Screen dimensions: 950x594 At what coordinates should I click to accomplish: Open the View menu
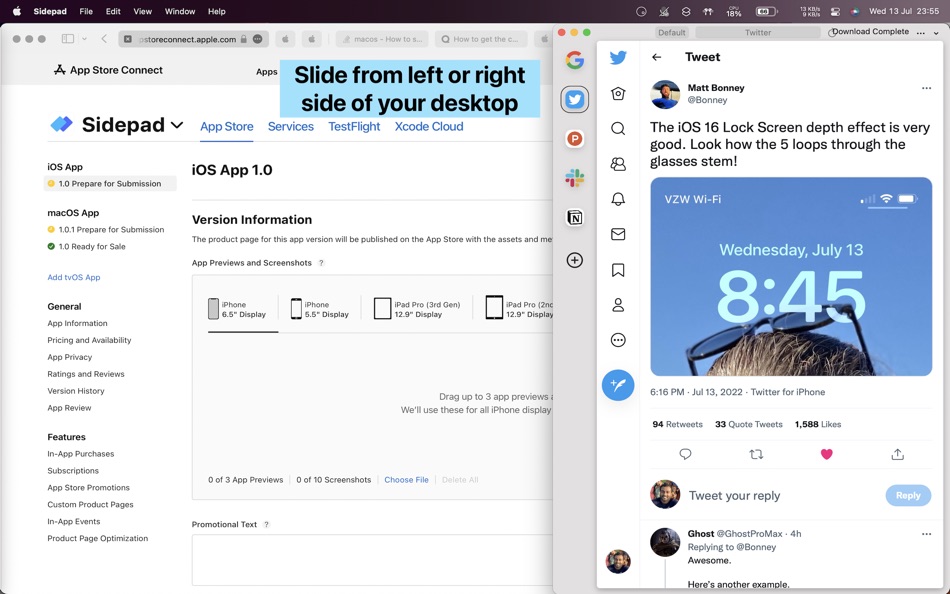[x=142, y=11]
